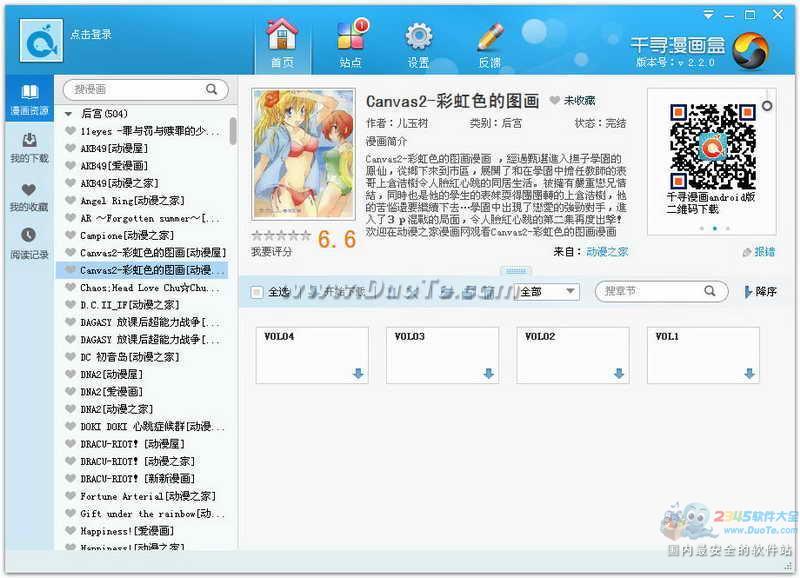Download VOL1 using its blue arrow
This screenshot has height=578, width=800.
749,373
